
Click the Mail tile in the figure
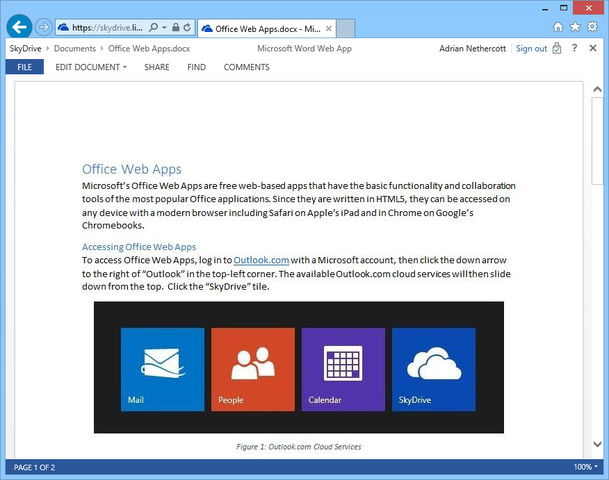(x=162, y=369)
